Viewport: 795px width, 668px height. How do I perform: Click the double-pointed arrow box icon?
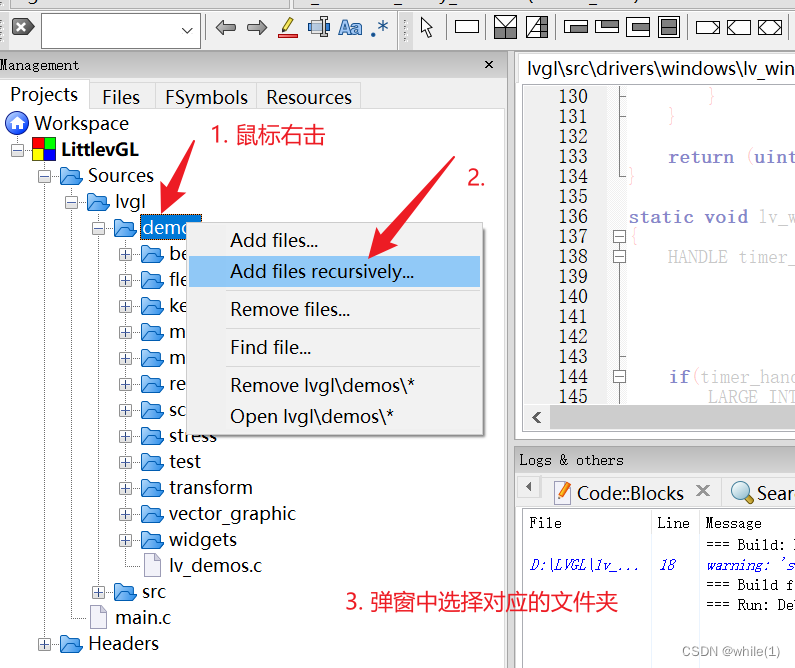point(770,27)
